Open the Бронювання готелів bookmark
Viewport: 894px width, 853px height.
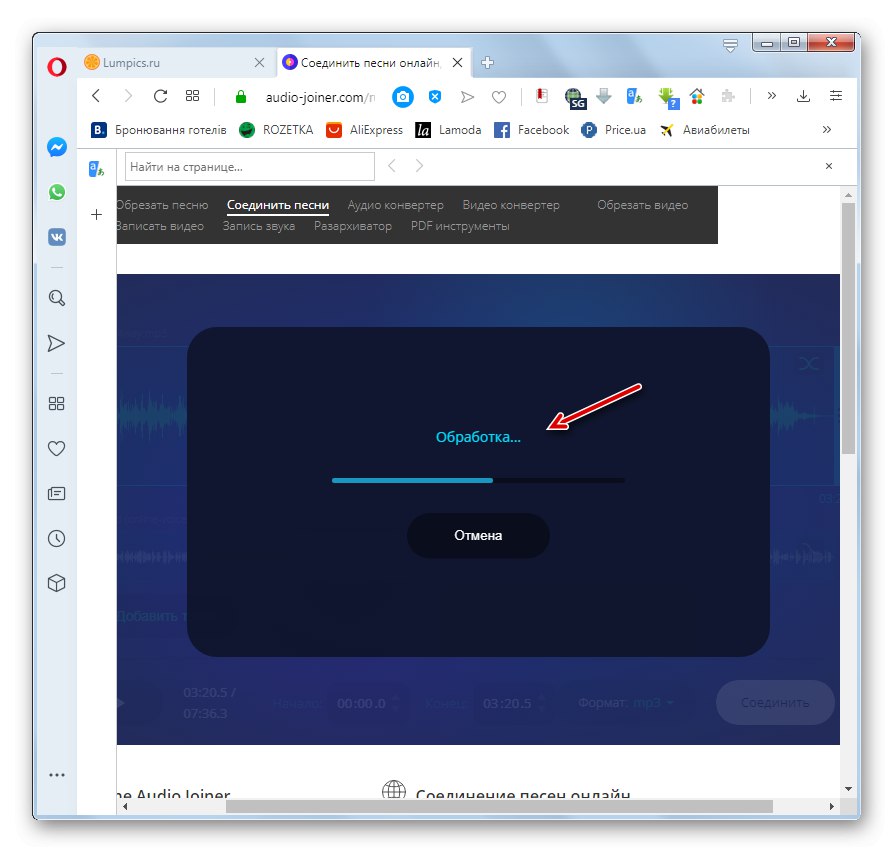159,130
